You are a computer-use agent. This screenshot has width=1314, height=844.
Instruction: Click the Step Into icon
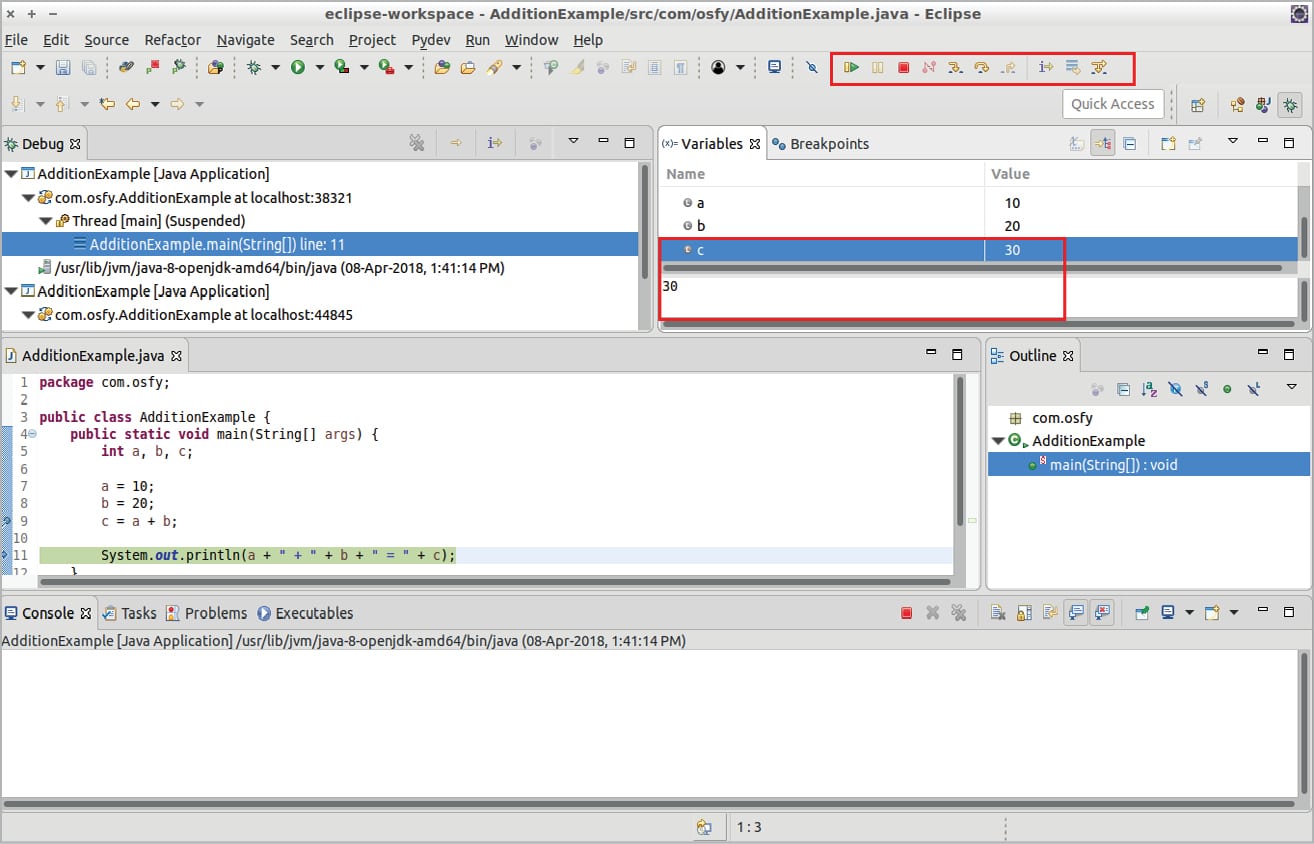coord(955,68)
